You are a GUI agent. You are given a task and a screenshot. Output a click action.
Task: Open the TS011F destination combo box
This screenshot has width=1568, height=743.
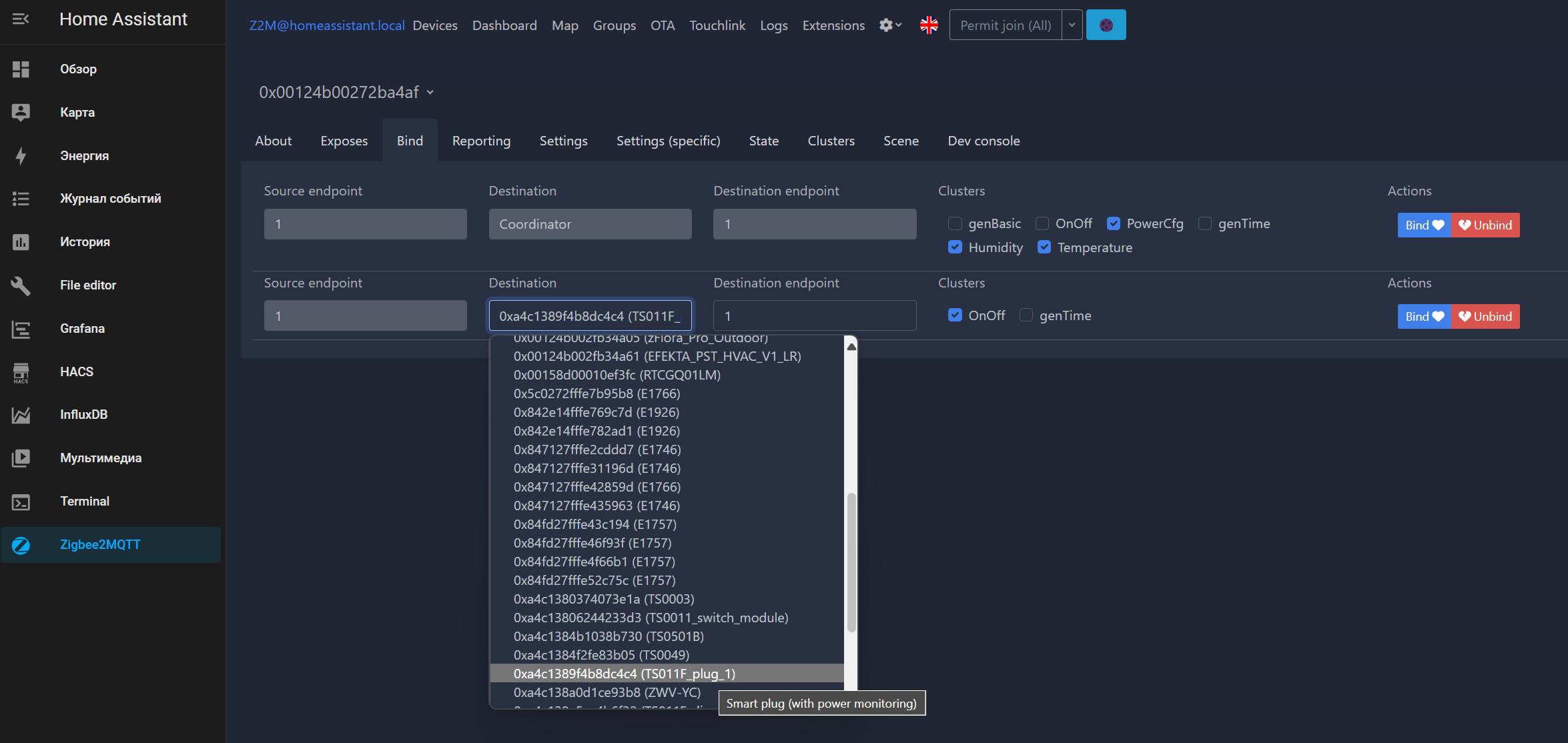[x=590, y=315]
